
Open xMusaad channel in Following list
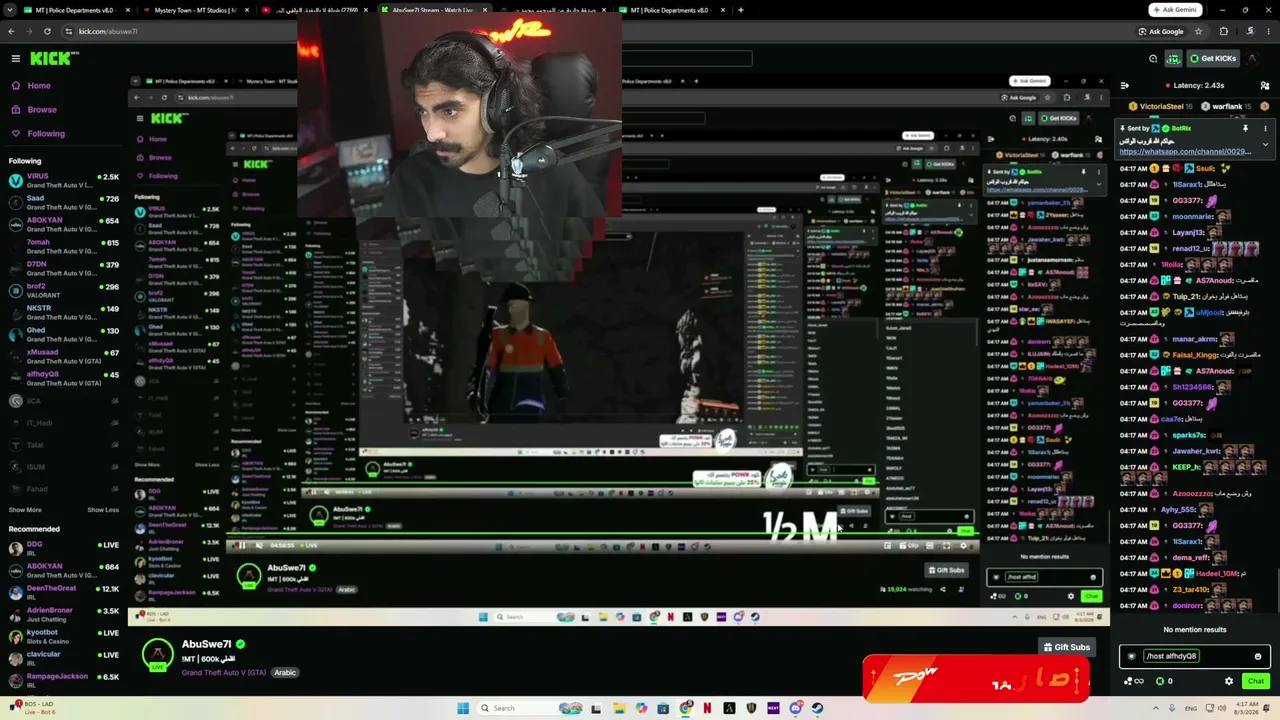[63, 357]
